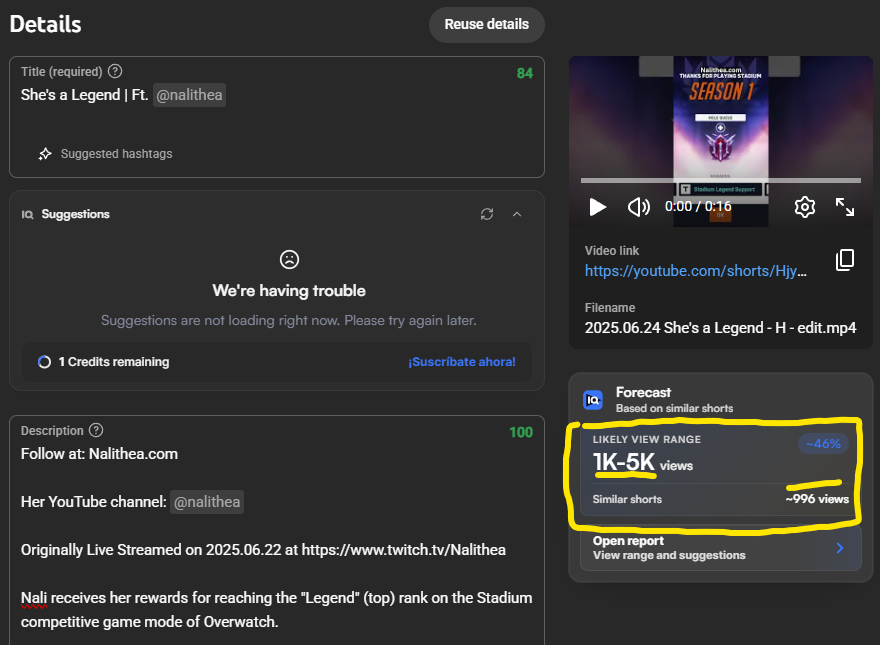Click the Suggested hashtags sparkle icon
This screenshot has height=645, width=880.
tap(45, 154)
